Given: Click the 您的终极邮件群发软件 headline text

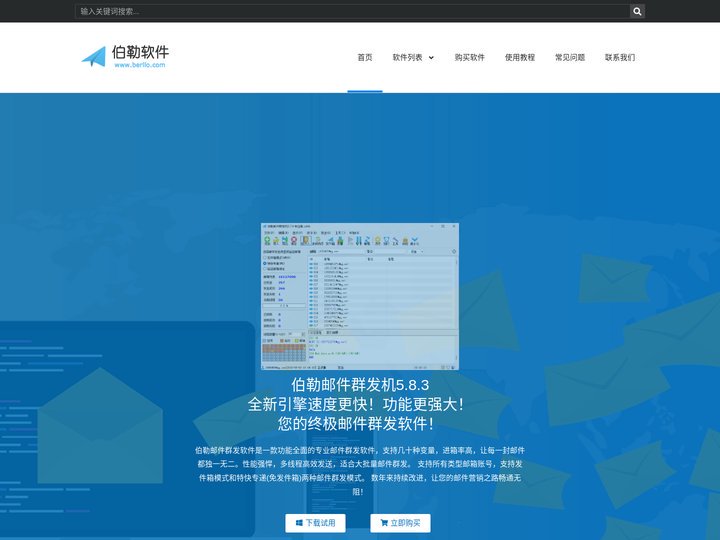Looking at the screenshot, I should tap(356, 424).
